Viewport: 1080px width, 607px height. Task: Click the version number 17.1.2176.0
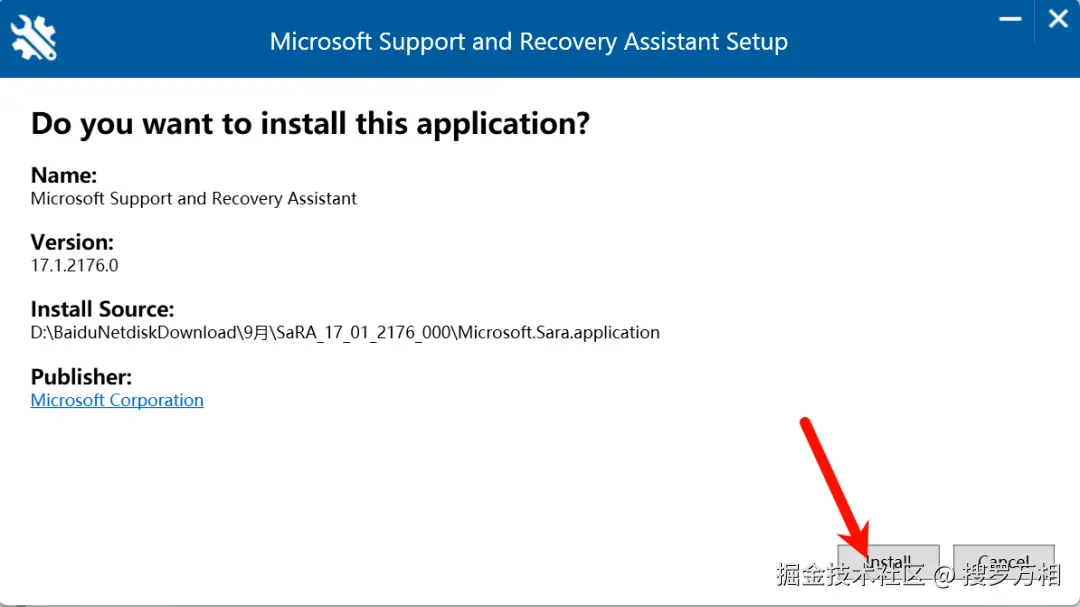[x=74, y=266]
